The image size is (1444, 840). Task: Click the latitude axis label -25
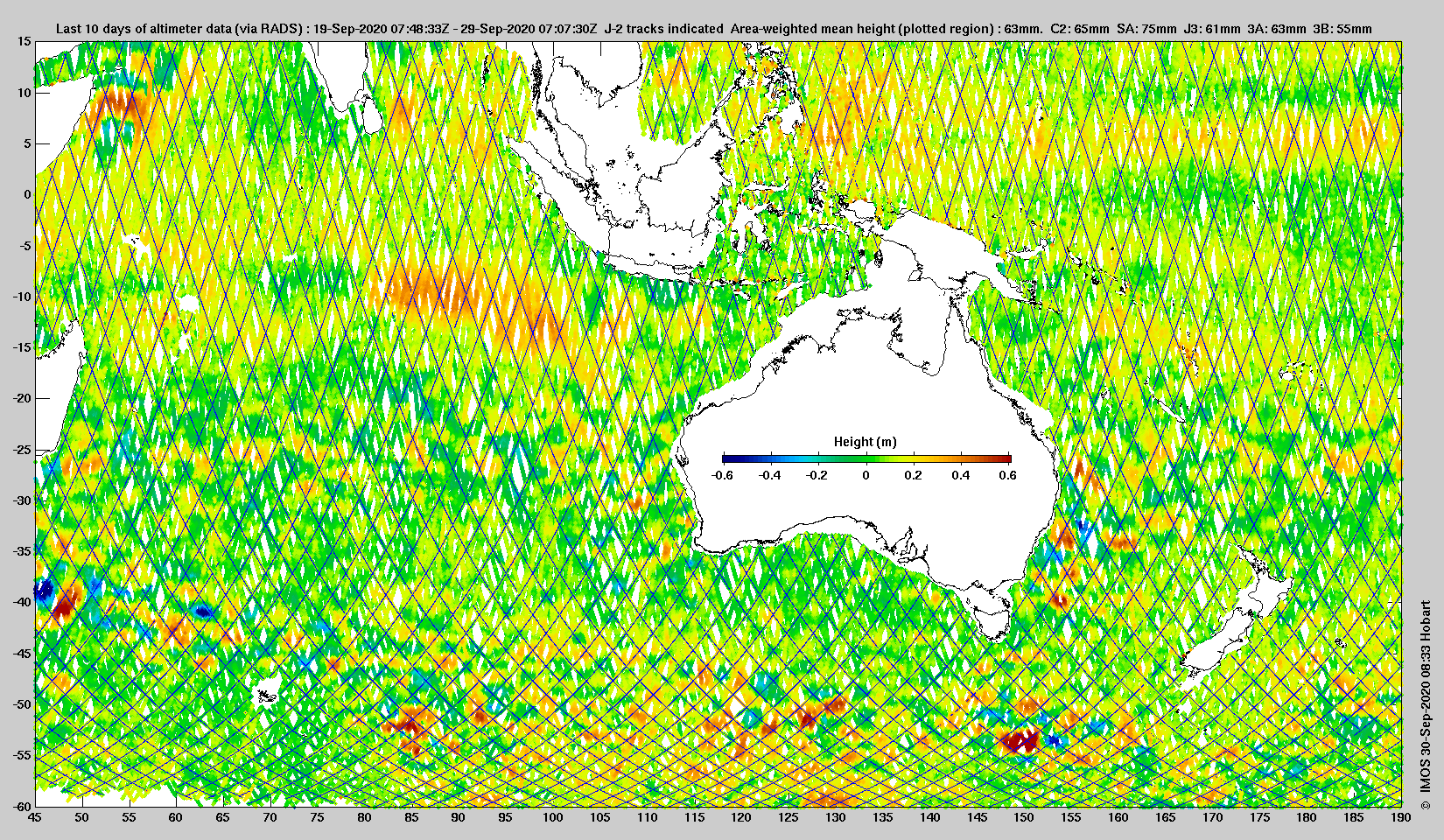pos(22,450)
